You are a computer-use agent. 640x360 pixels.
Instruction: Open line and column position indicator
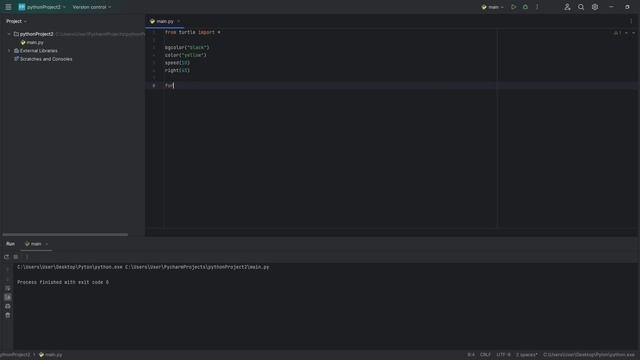(x=471, y=355)
